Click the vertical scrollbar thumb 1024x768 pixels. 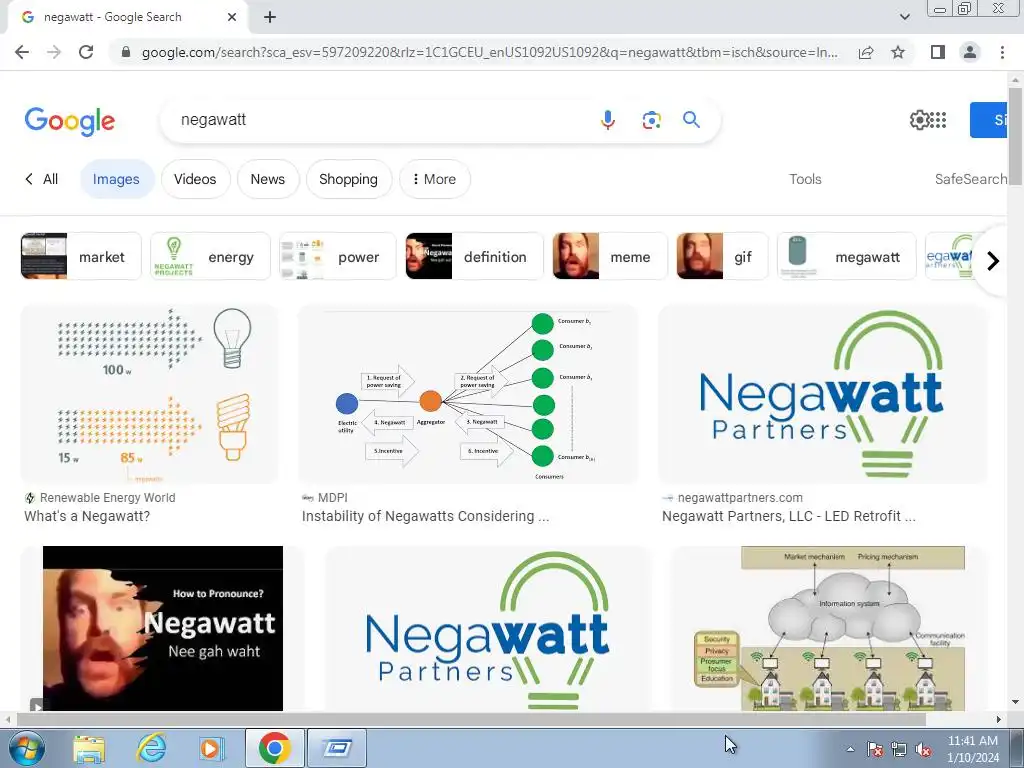1015,135
